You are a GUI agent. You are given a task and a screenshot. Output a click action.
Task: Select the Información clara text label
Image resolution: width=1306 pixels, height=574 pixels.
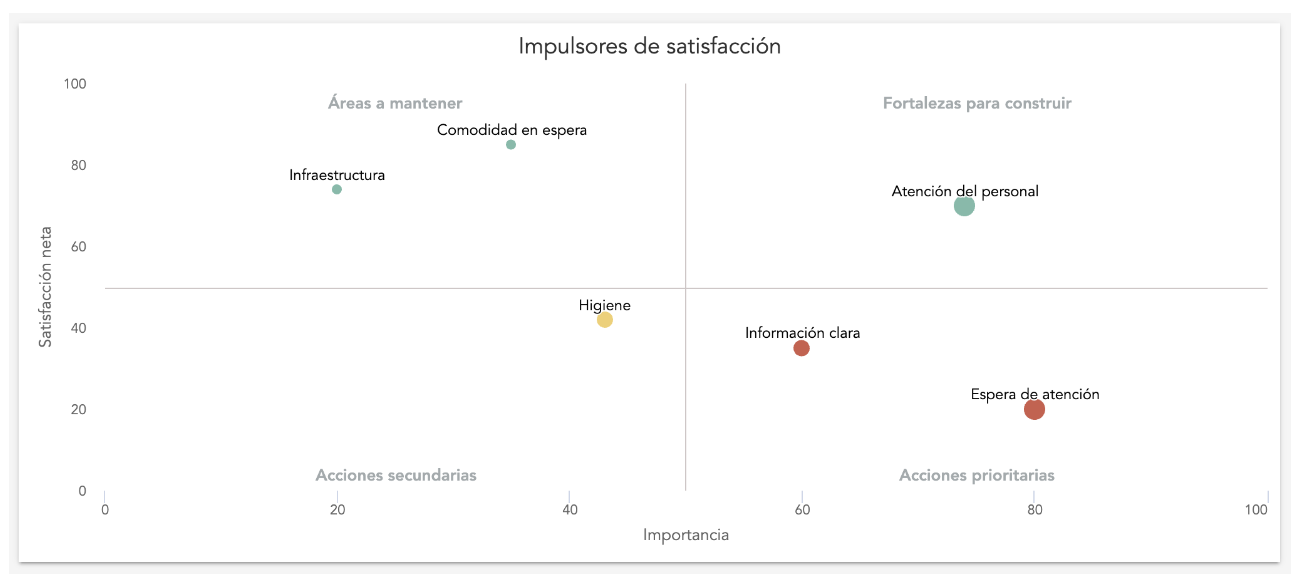[x=802, y=333]
